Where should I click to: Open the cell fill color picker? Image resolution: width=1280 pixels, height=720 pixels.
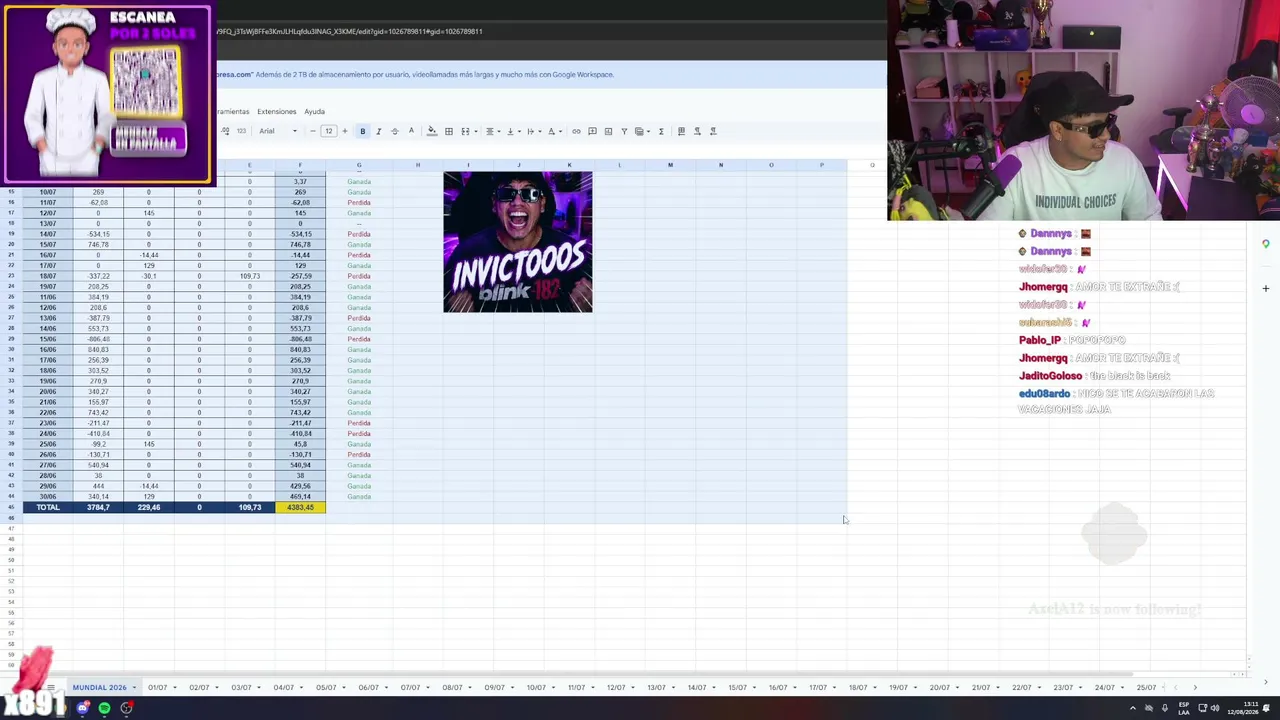[432, 131]
